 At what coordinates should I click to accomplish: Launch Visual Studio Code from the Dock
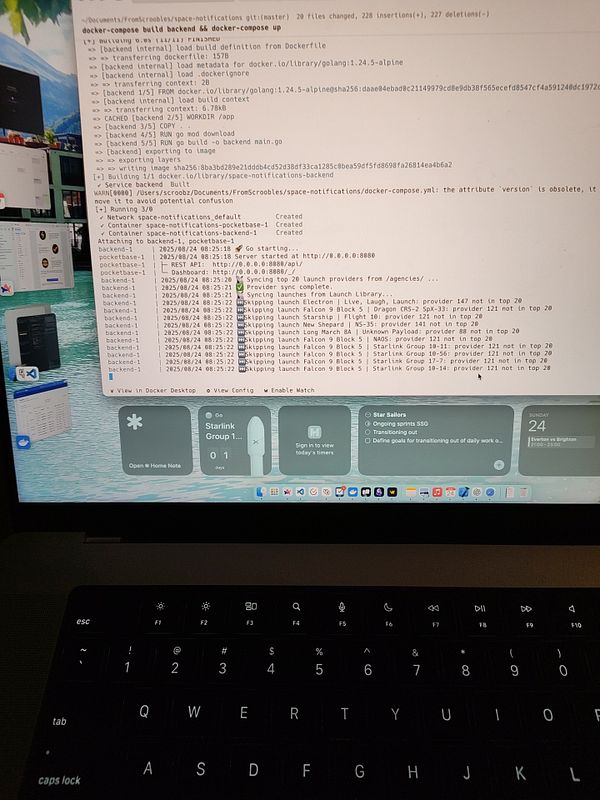[301, 492]
